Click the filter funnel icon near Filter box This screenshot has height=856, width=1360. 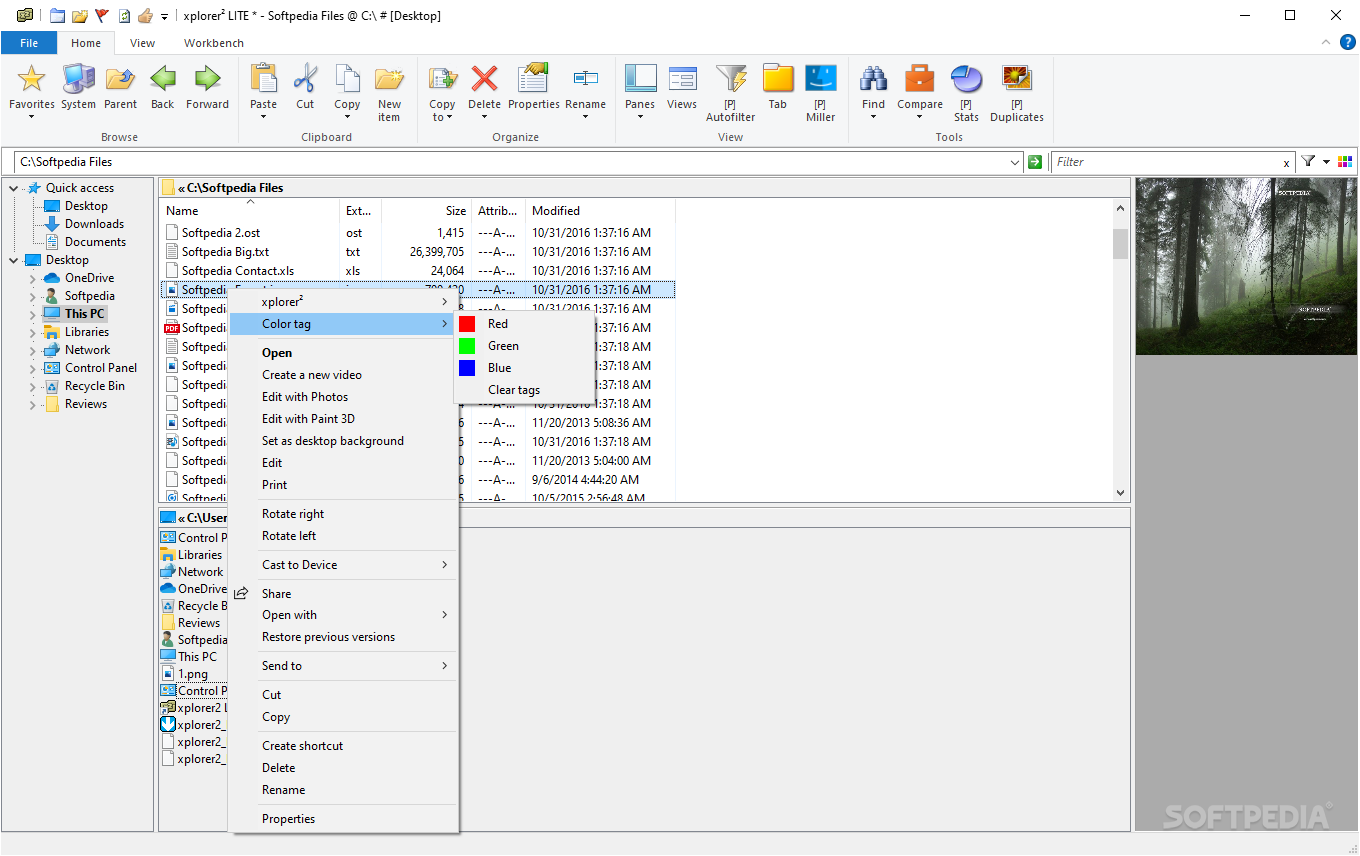(1308, 161)
